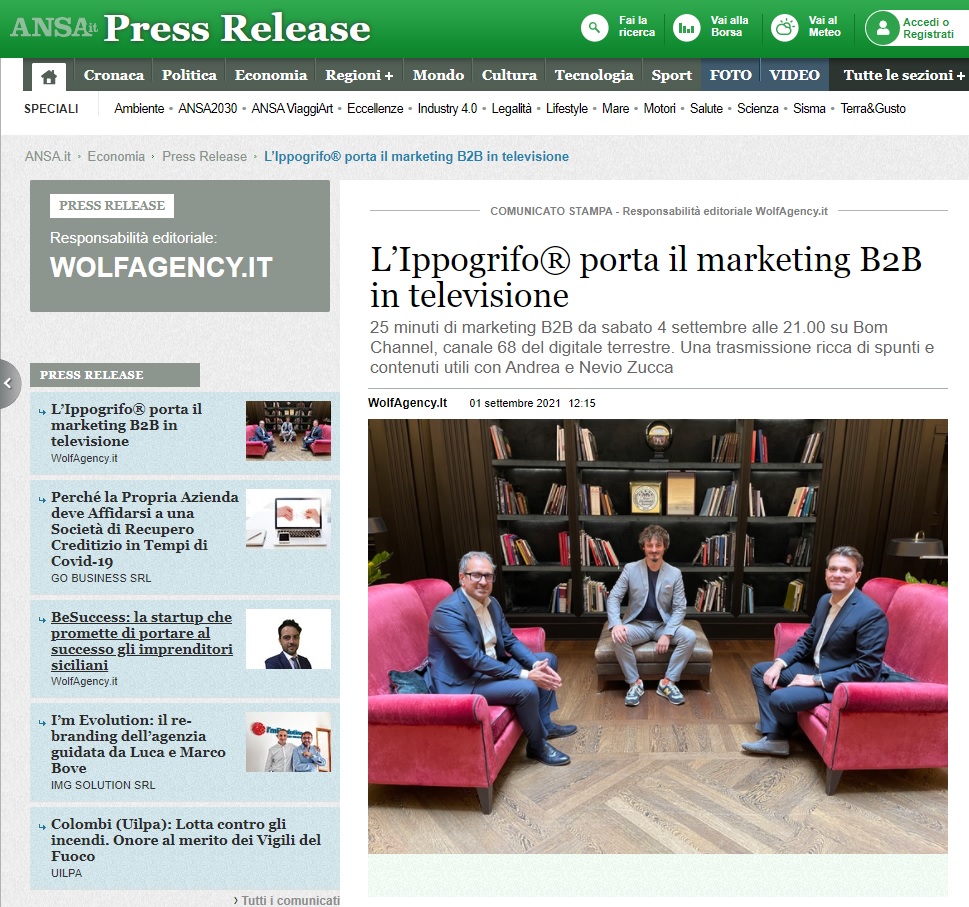Click the home icon in navigation bar
The image size is (969, 907).
pyautogui.click(x=48, y=76)
